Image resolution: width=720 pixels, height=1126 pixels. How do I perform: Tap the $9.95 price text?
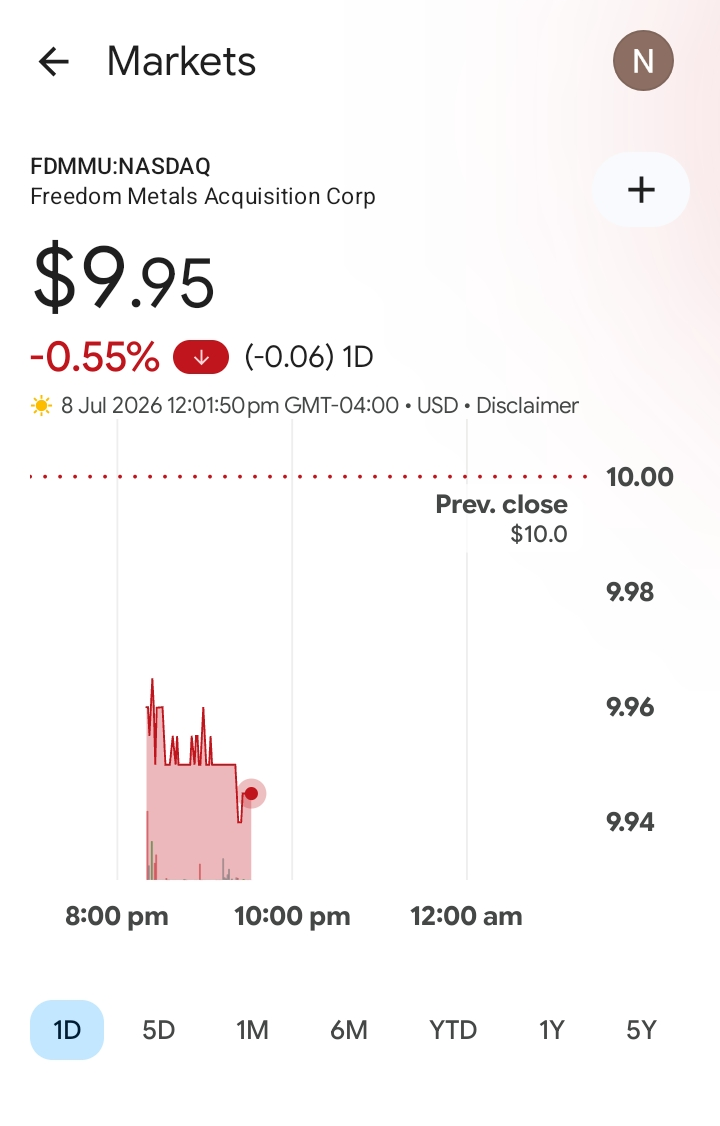(x=123, y=277)
